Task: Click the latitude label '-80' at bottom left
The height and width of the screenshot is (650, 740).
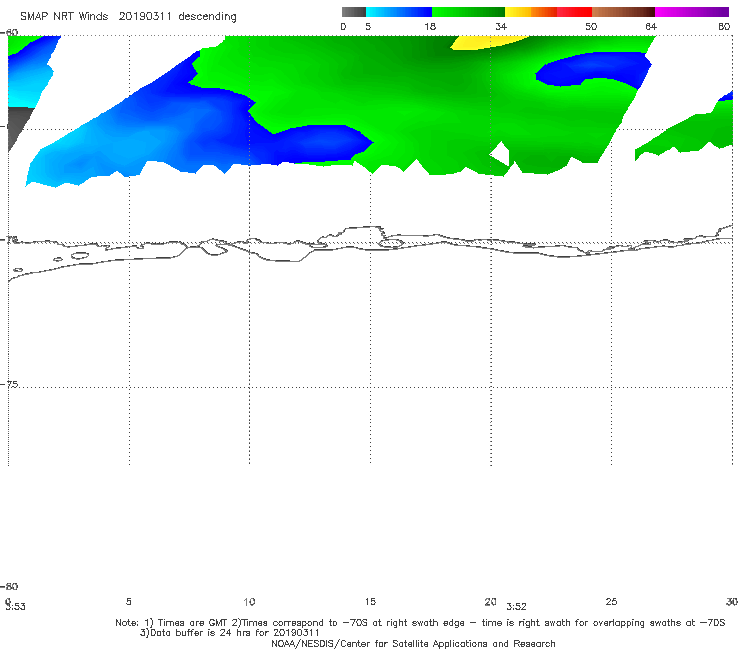Action: 9,586
